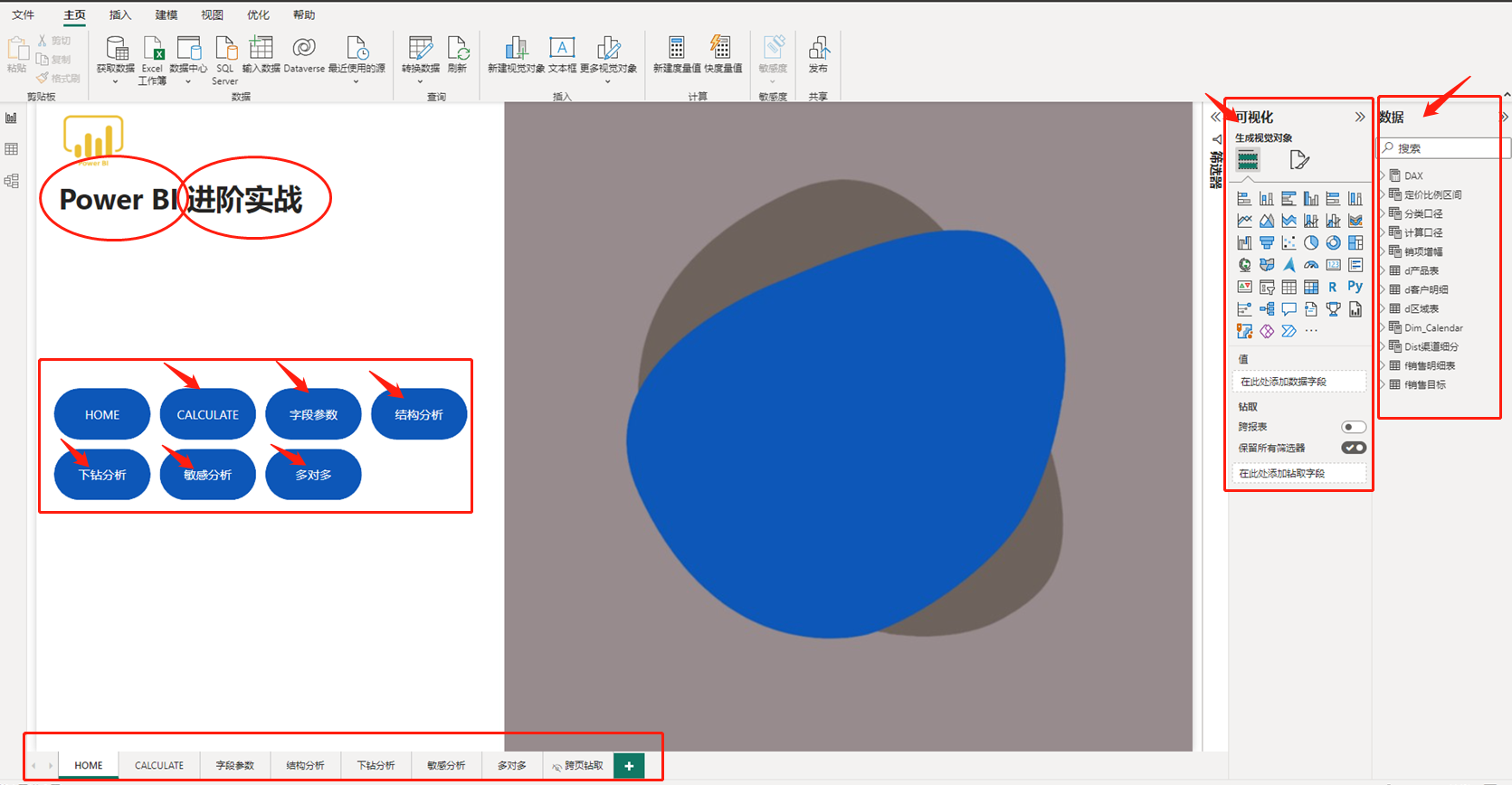Click the SQL Server ribbon icon
Image resolution: width=1512 pixels, height=785 pixels.
(x=225, y=61)
